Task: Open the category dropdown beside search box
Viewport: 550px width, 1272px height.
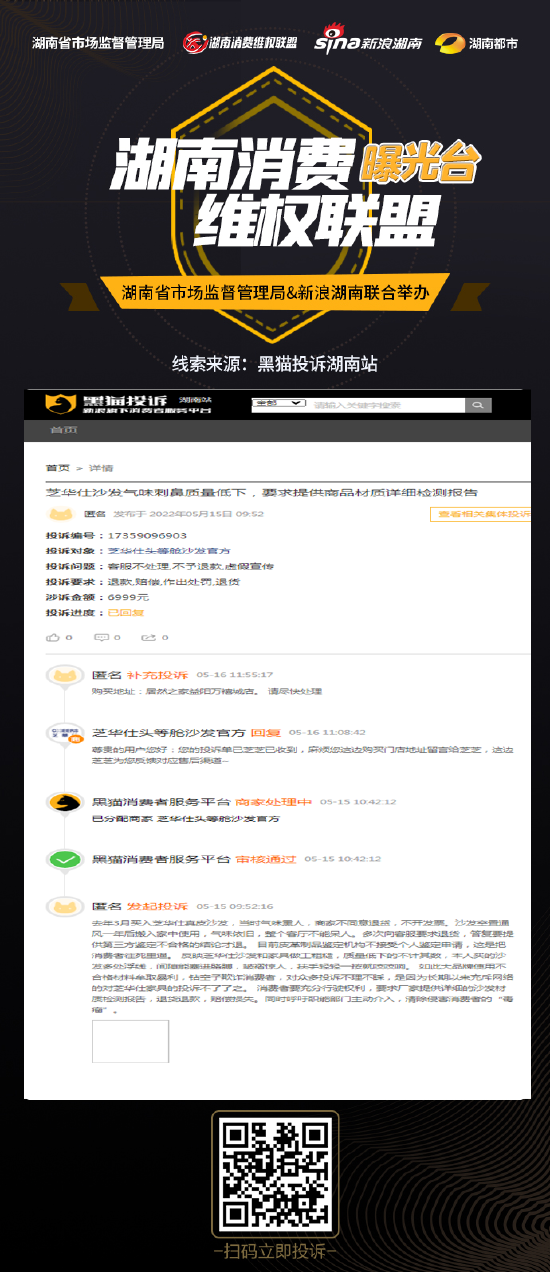Action: tap(278, 404)
